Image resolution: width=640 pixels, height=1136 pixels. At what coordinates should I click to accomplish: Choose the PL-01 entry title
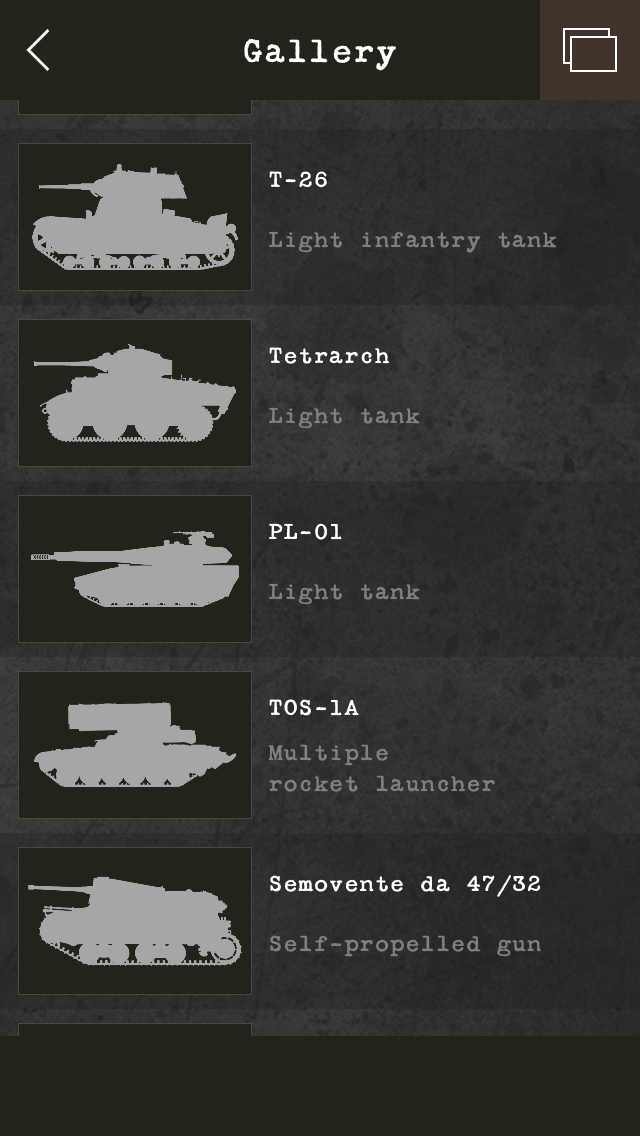pos(305,531)
